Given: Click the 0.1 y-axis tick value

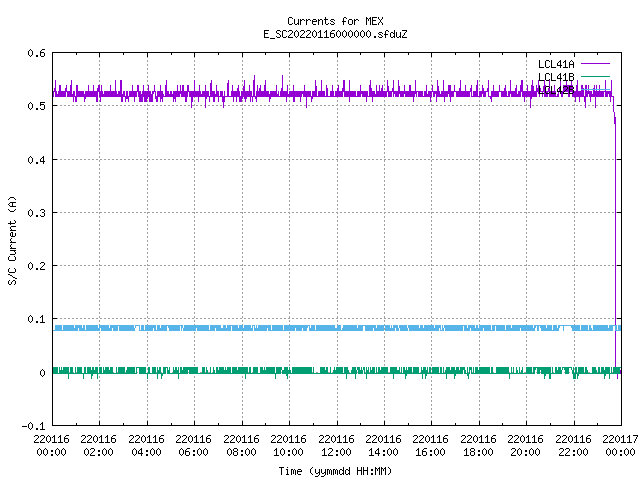Looking at the screenshot, I should point(36,319).
